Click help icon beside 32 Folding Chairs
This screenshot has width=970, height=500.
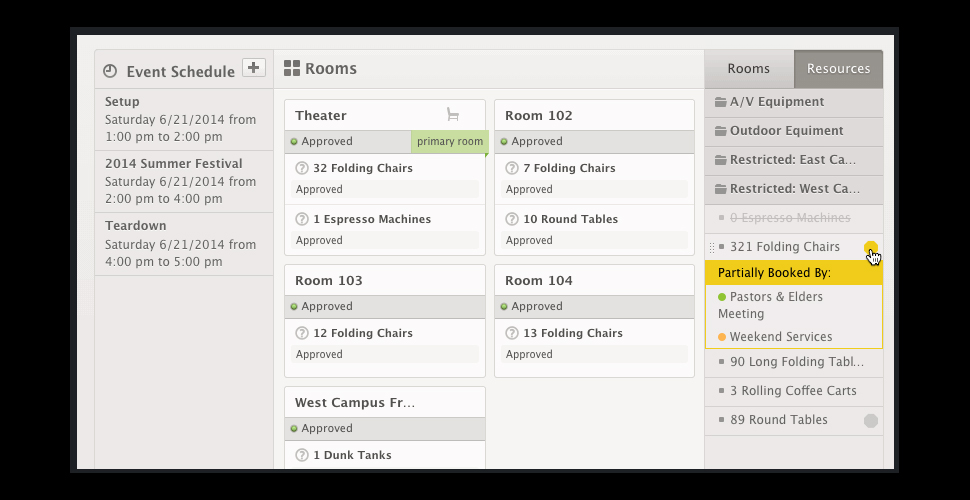pyautogui.click(x=301, y=168)
